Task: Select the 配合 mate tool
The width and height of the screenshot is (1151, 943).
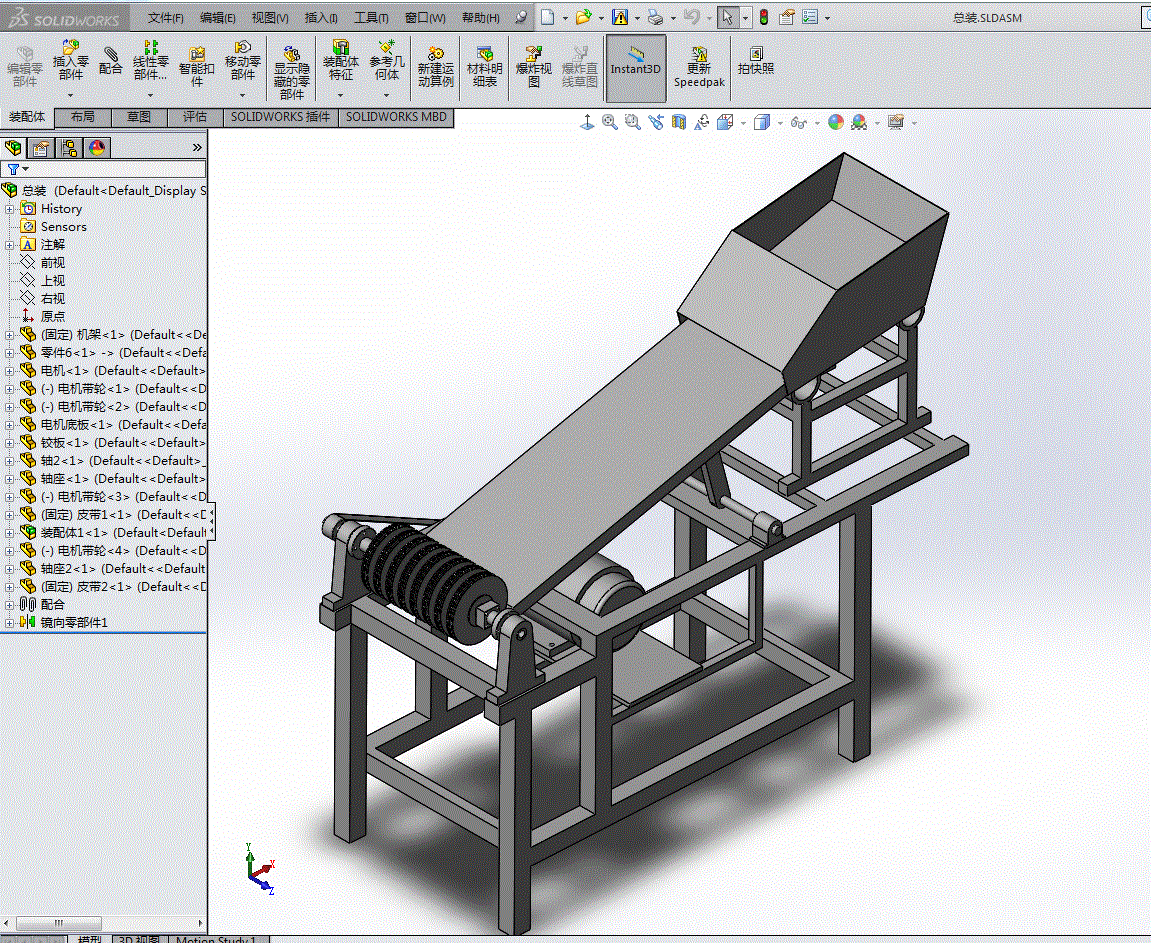Action: [110, 61]
